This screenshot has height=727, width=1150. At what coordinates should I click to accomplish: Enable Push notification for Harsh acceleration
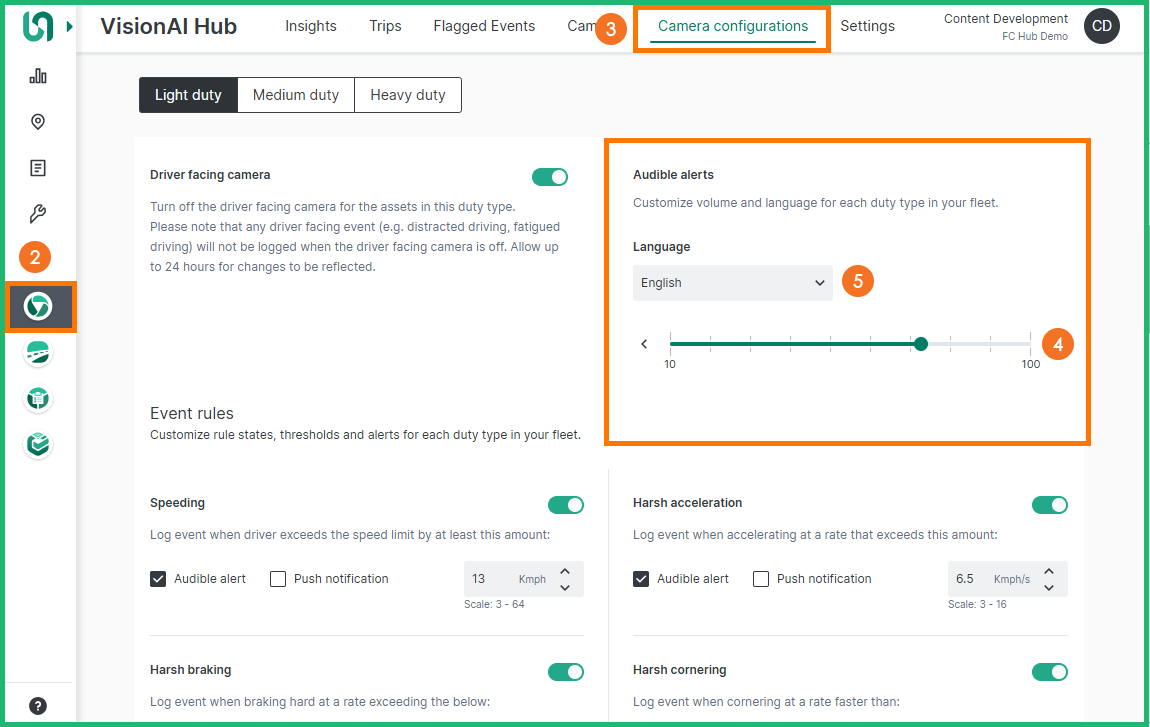(761, 579)
